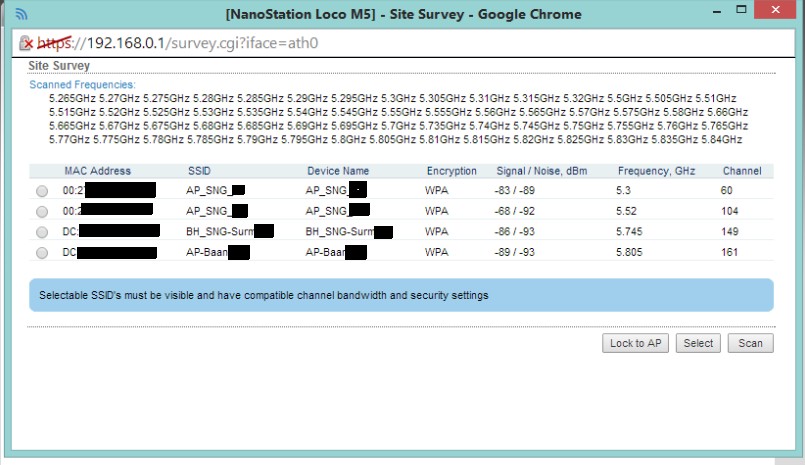Select the radio button for channel 104 row

(42, 211)
